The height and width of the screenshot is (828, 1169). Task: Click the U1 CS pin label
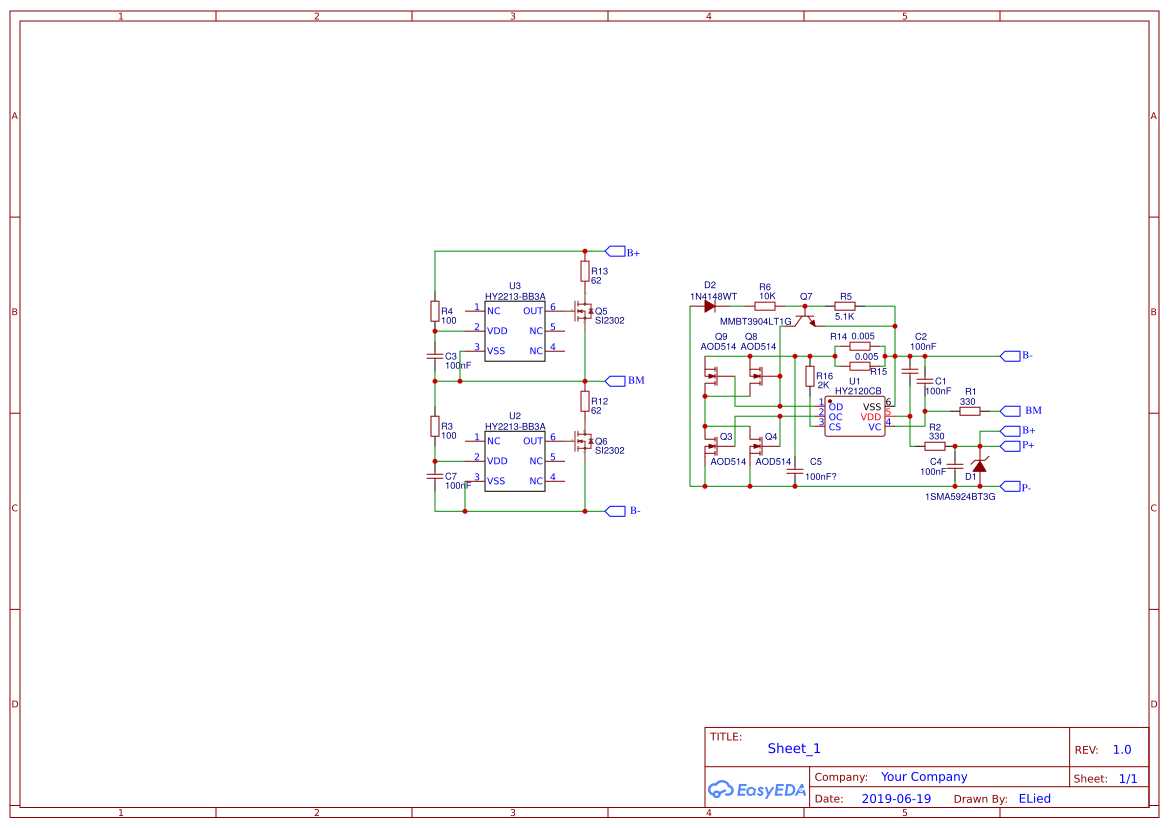tap(835, 427)
